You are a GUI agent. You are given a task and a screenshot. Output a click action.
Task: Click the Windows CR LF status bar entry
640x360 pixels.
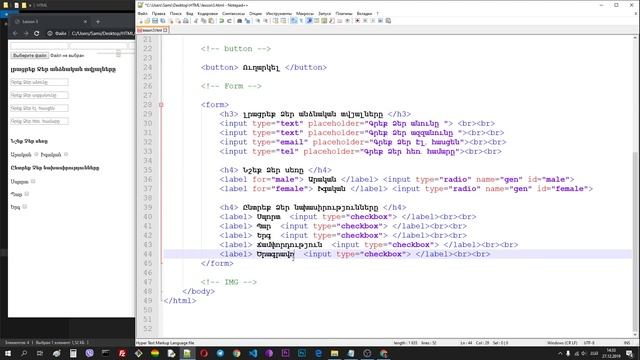562,343
